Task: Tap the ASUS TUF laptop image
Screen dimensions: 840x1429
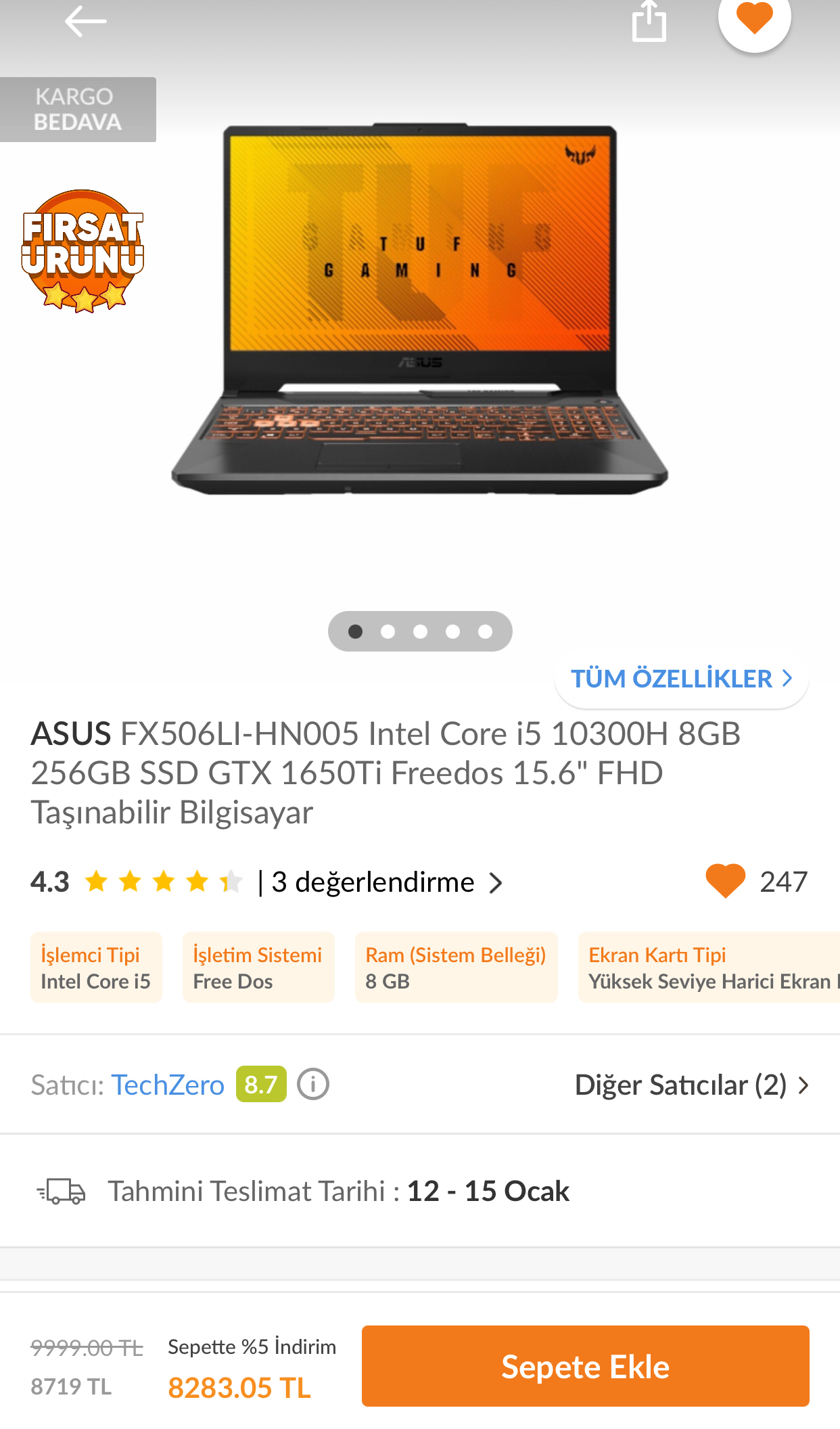Action: click(x=419, y=309)
